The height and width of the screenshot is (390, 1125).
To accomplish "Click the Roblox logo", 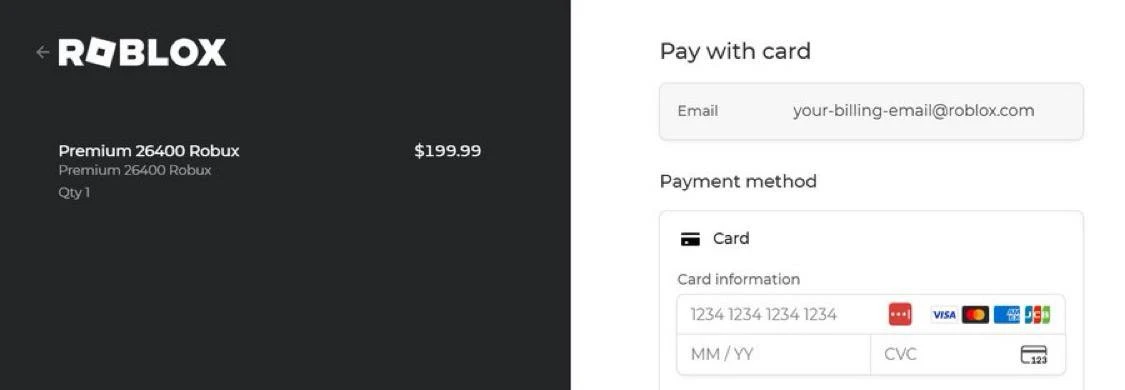I will pos(142,52).
